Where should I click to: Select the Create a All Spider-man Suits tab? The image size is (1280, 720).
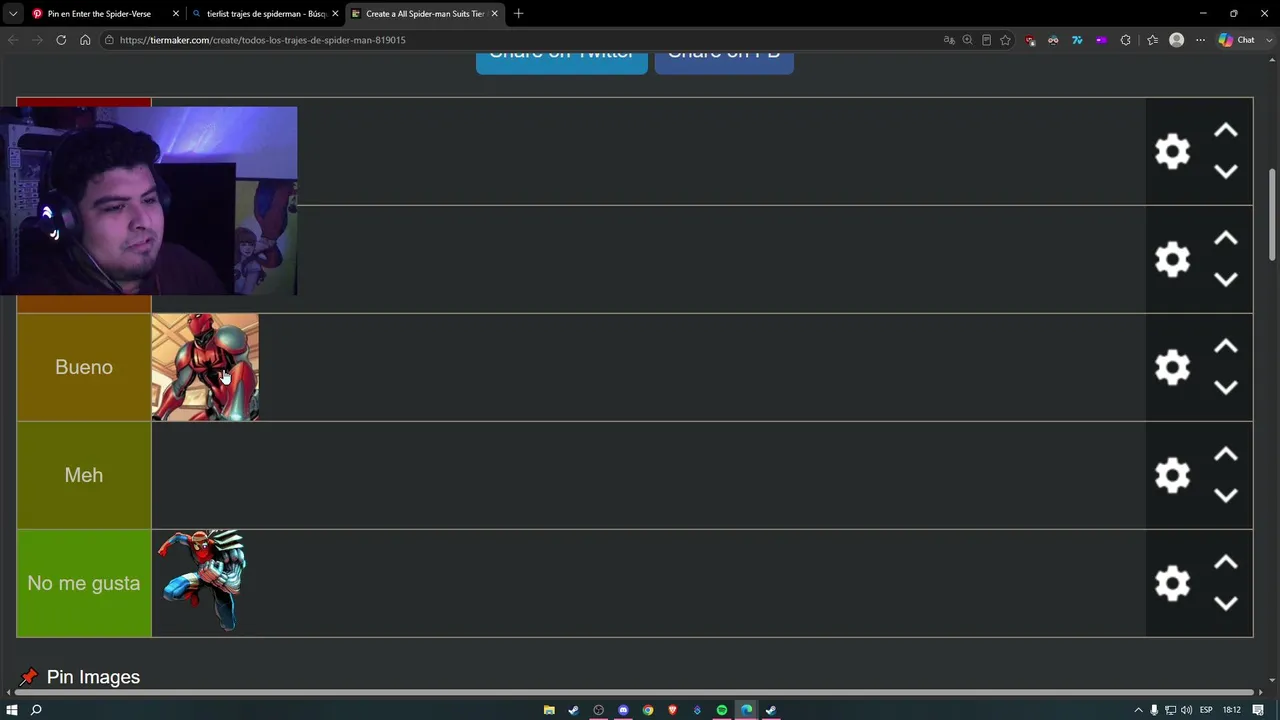(x=425, y=14)
